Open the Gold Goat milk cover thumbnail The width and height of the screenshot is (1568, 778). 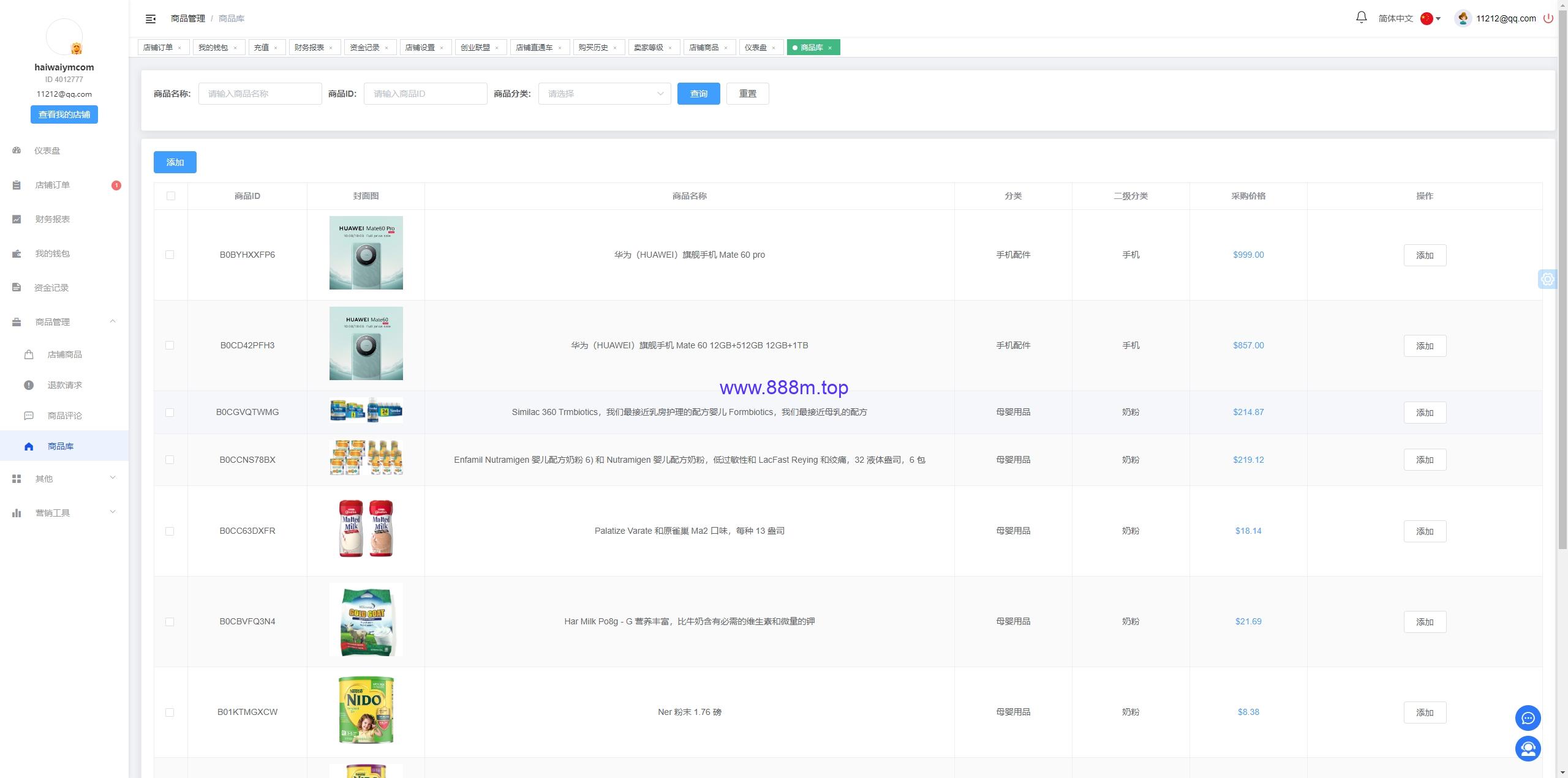pos(366,621)
